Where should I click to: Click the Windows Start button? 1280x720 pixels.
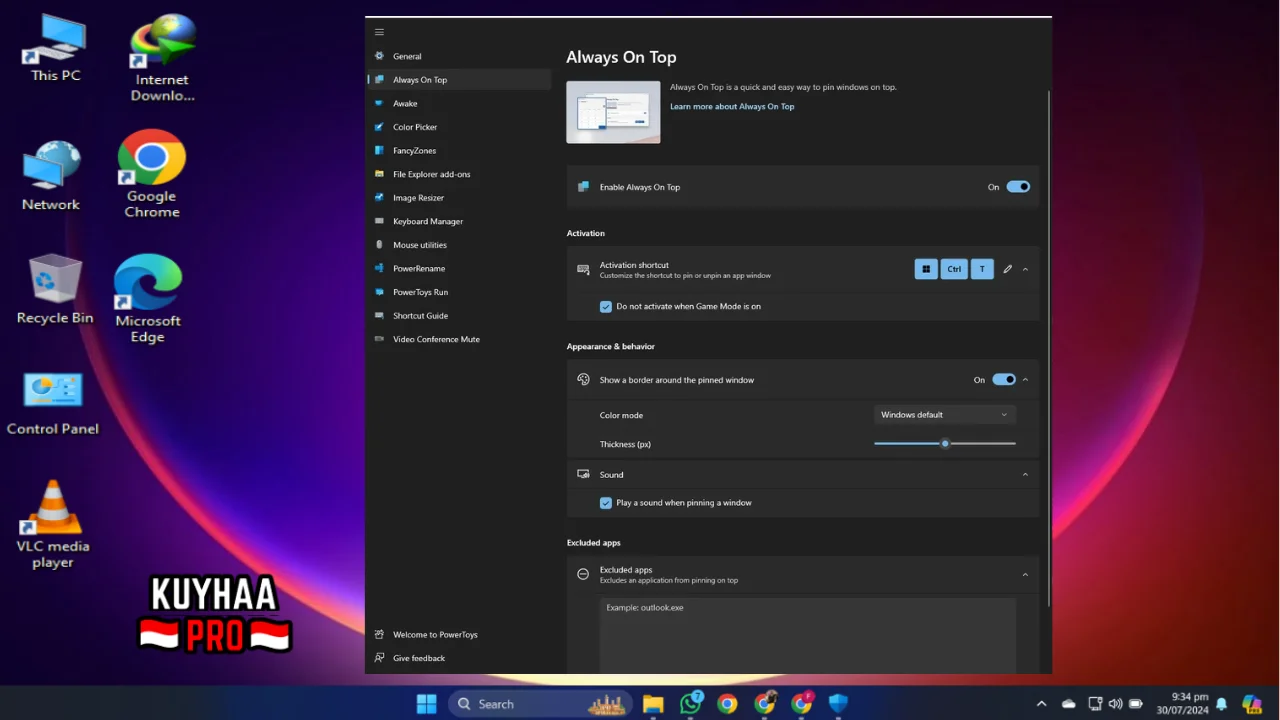click(426, 704)
